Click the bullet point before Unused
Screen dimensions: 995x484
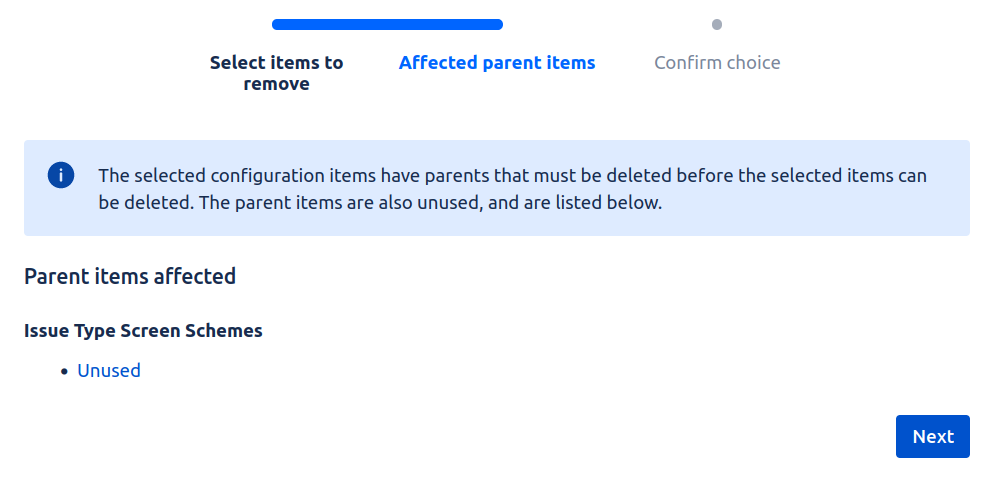pyautogui.click(x=65, y=371)
